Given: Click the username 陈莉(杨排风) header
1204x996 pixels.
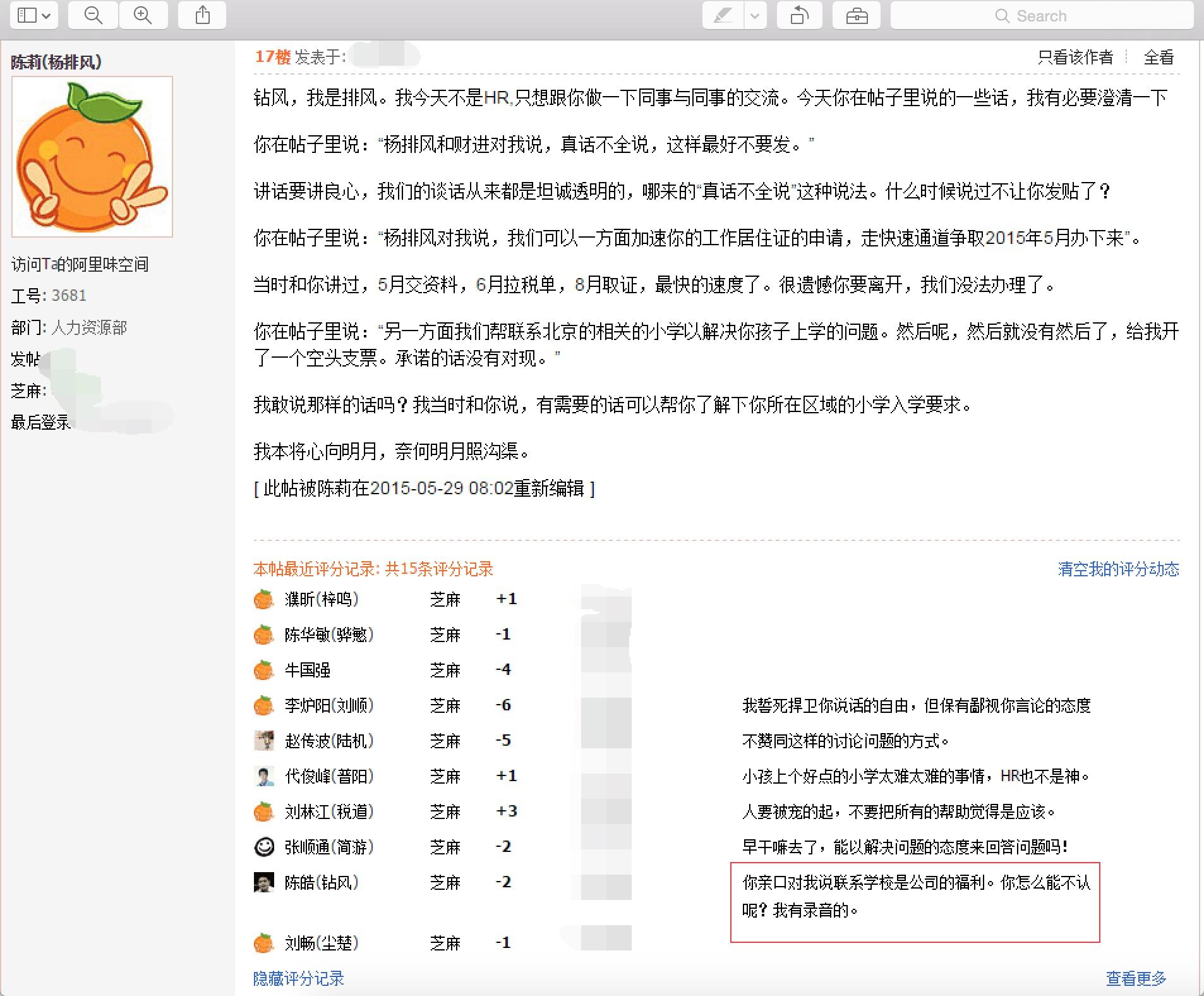Looking at the screenshot, I should tap(56, 62).
